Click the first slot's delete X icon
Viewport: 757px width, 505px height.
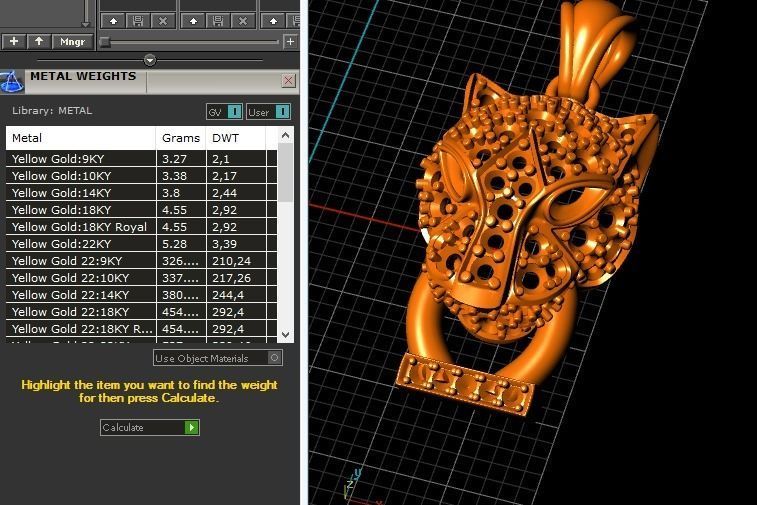pyautogui.click(x=163, y=21)
